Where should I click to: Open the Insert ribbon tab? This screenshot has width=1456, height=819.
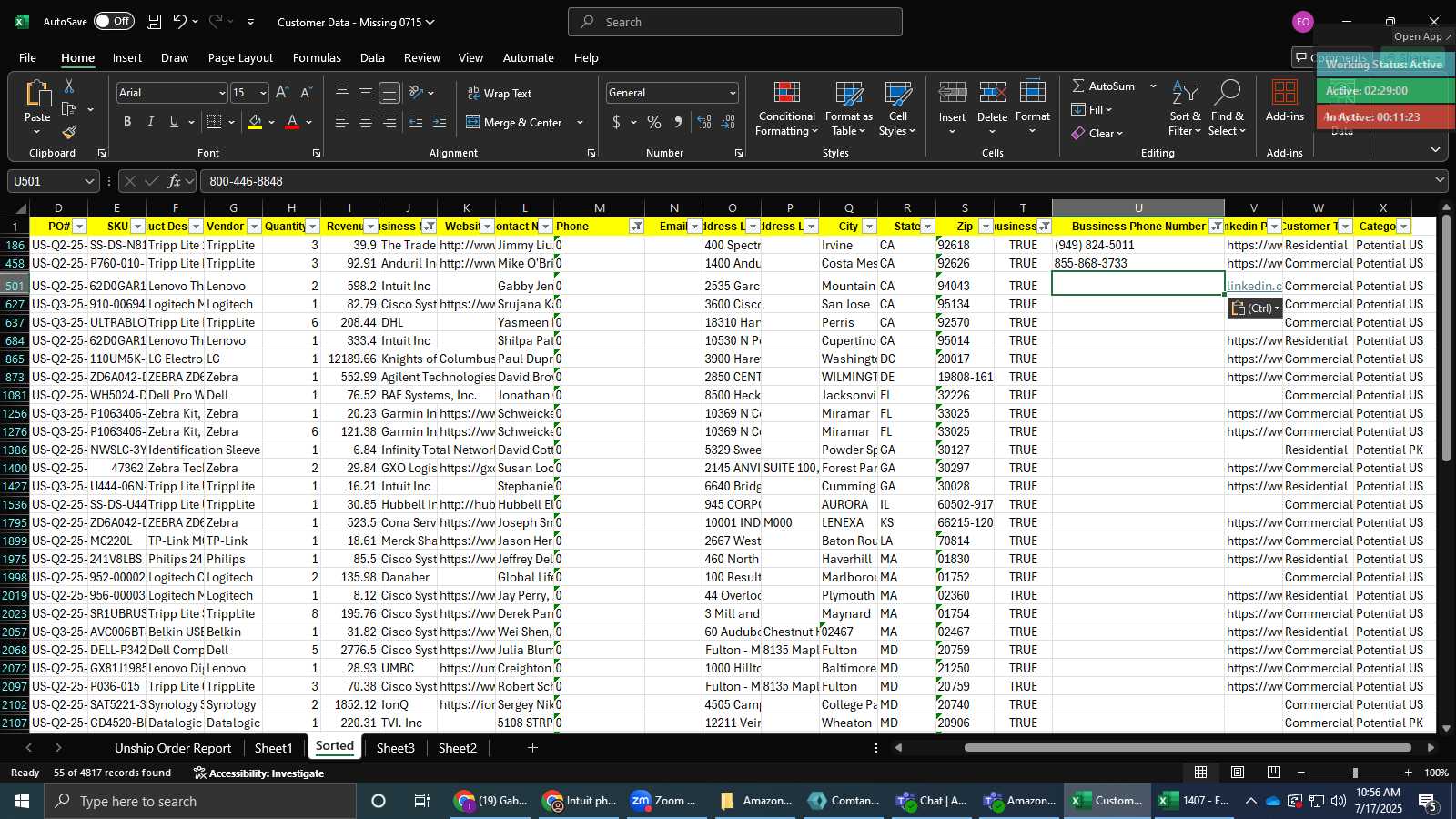click(x=127, y=57)
